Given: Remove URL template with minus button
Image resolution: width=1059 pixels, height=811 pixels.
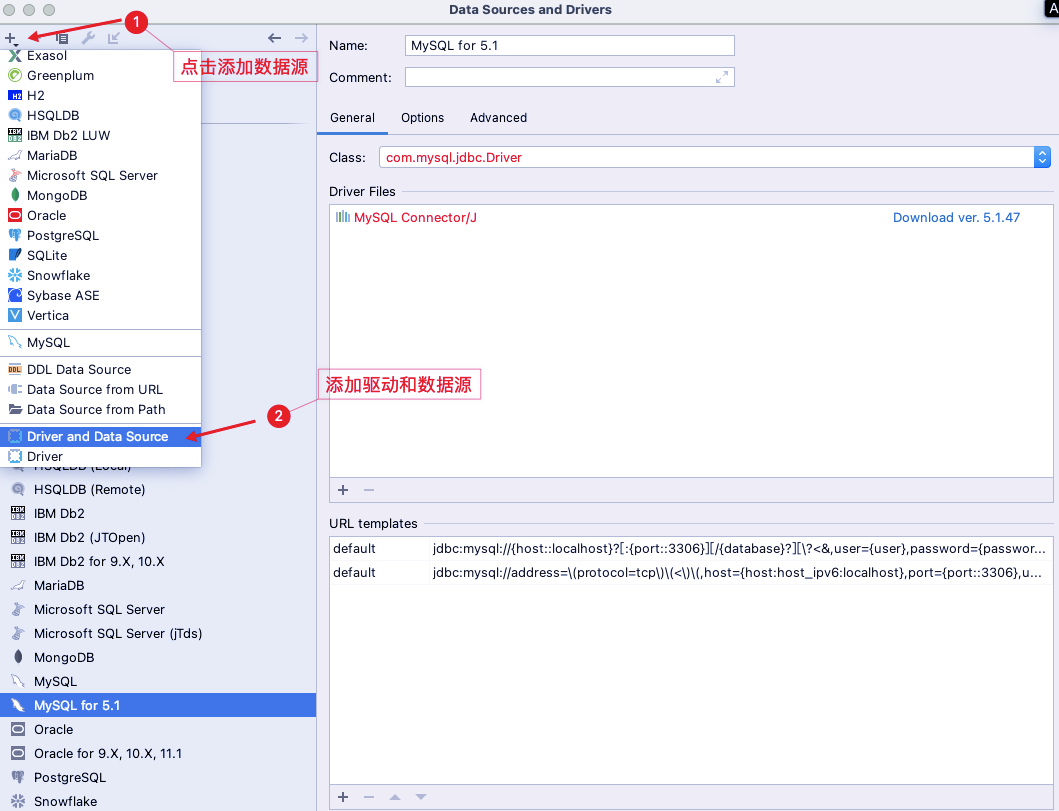Looking at the screenshot, I should coord(369,797).
